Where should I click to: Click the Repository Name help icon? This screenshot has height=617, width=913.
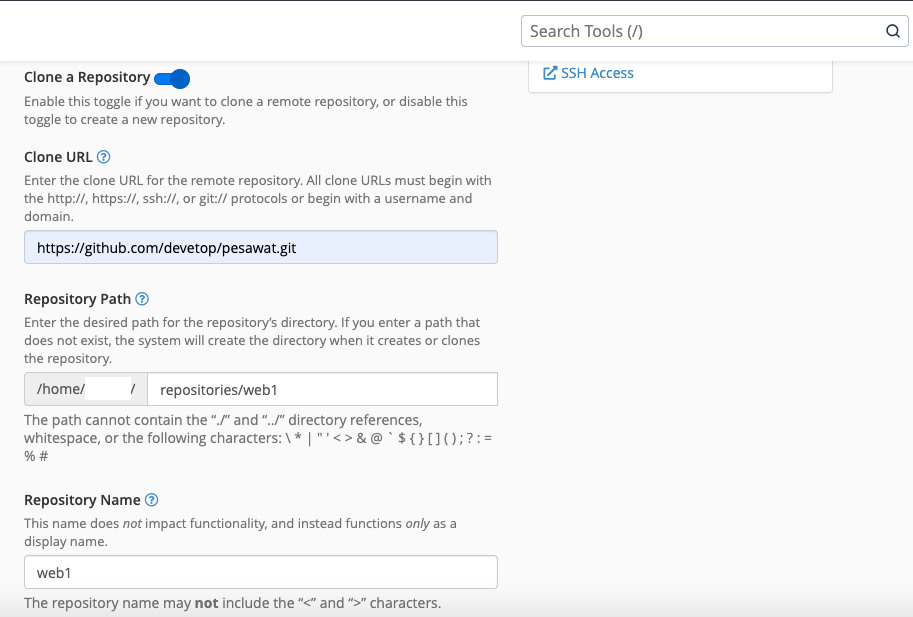(x=152, y=500)
